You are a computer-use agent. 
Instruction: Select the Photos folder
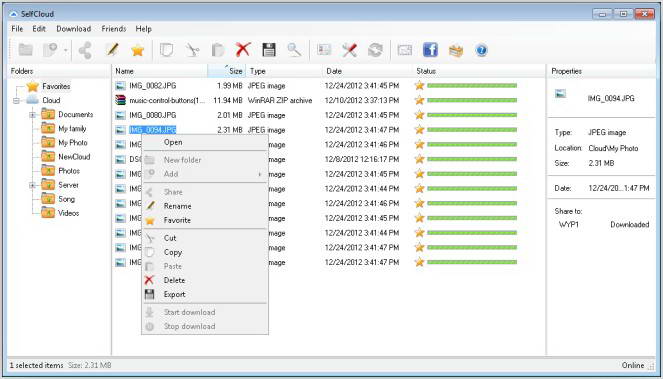coord(69,171)
